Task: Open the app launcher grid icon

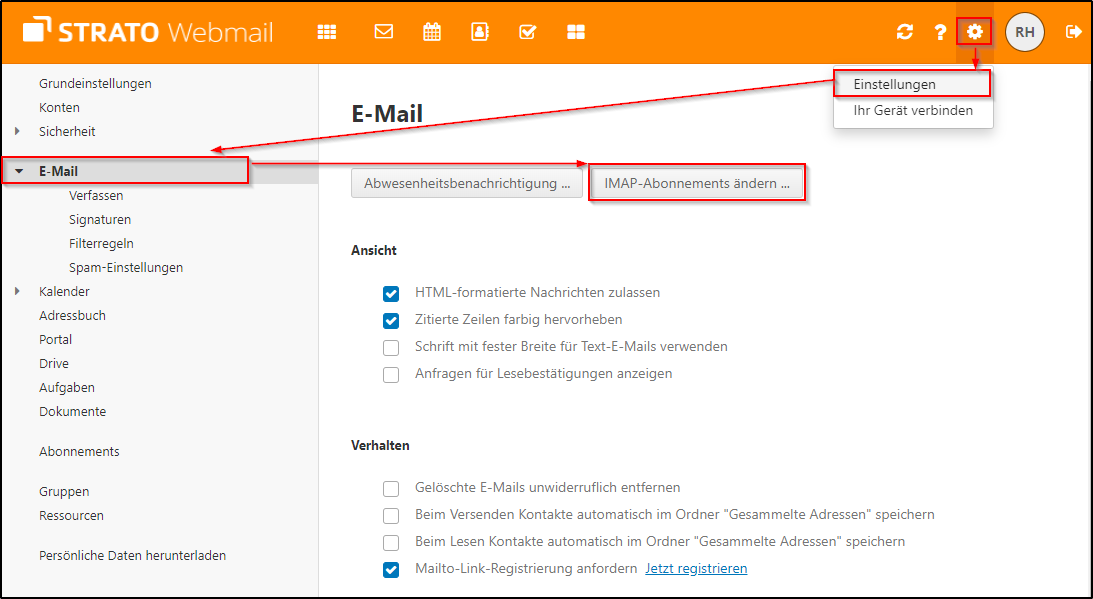Action: (327, 32)
